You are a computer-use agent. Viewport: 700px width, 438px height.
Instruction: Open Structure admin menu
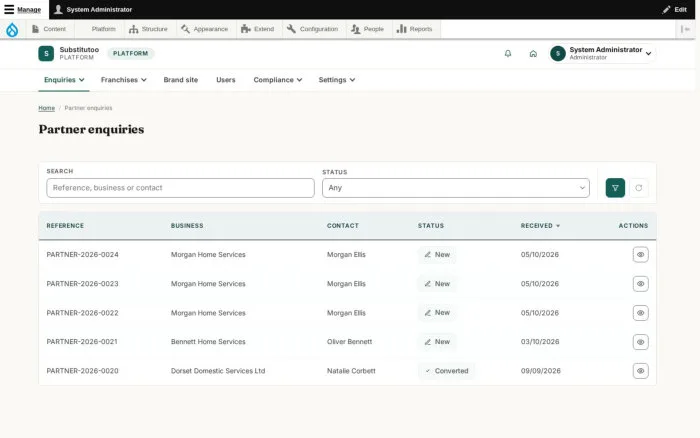[148, 29]
